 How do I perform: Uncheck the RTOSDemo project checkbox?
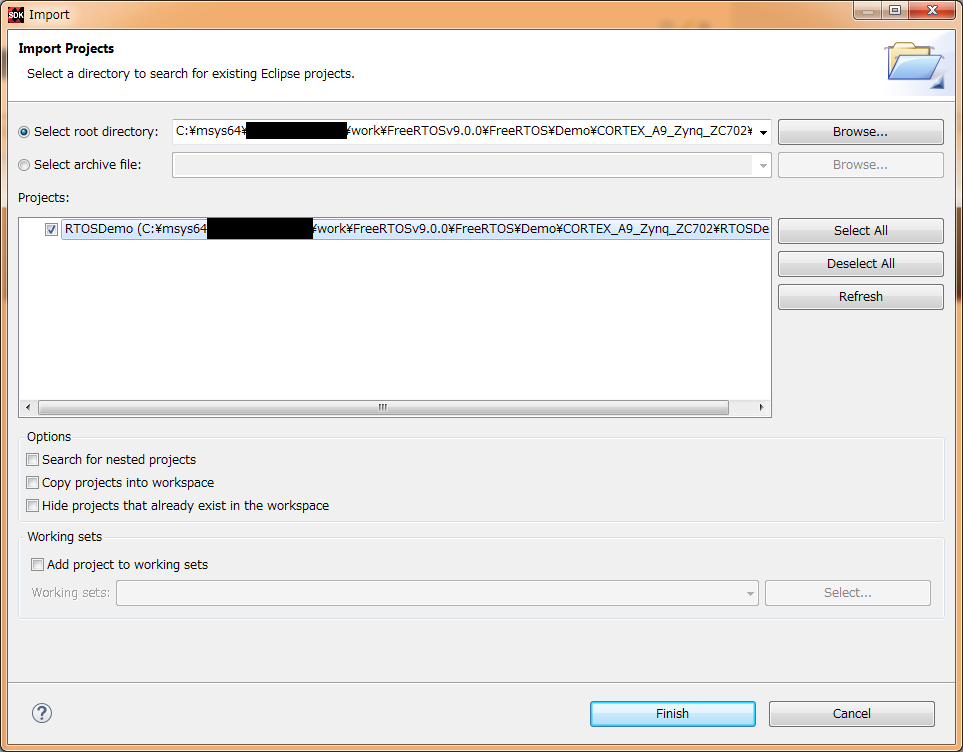52,229
